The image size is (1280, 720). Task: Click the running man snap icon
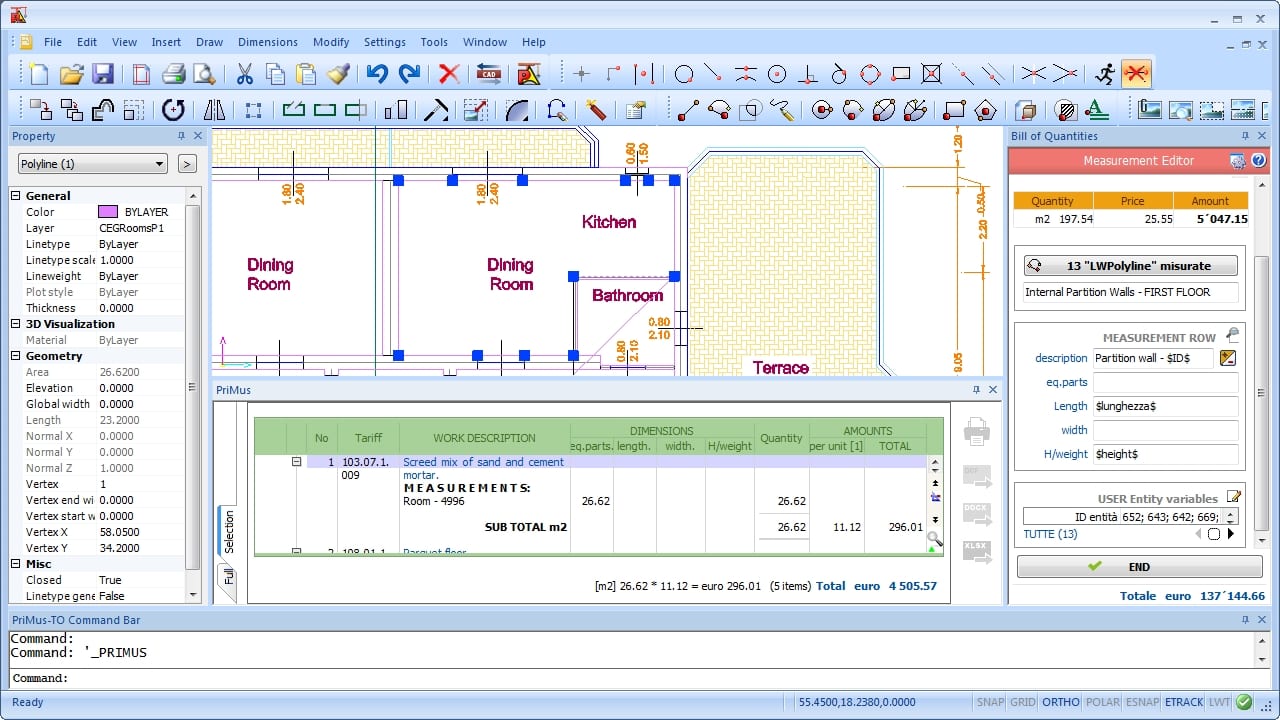click(x=1104, y=74)
